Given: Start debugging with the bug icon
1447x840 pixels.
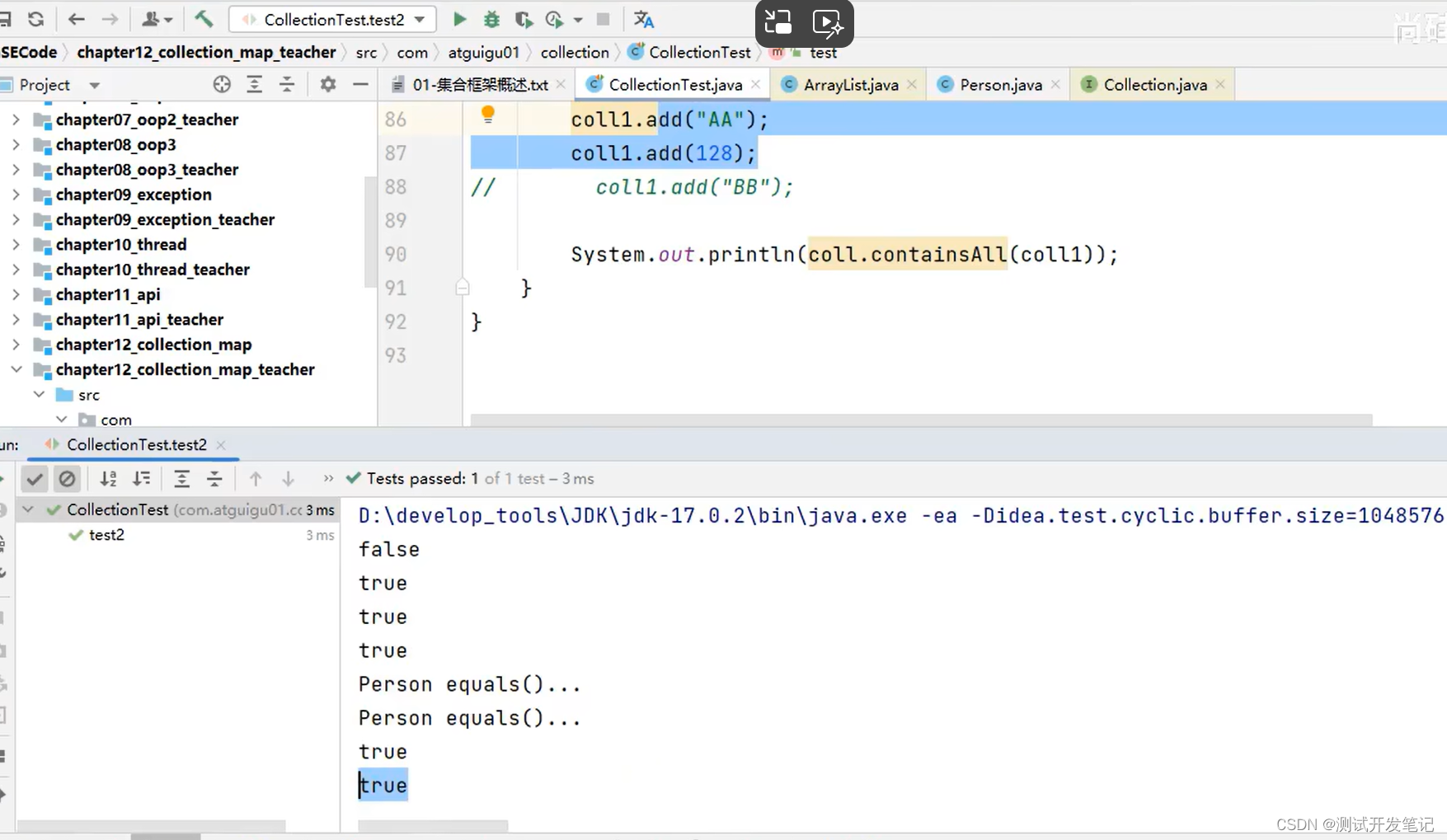Looking at the screenshot, I should (491, 19).
